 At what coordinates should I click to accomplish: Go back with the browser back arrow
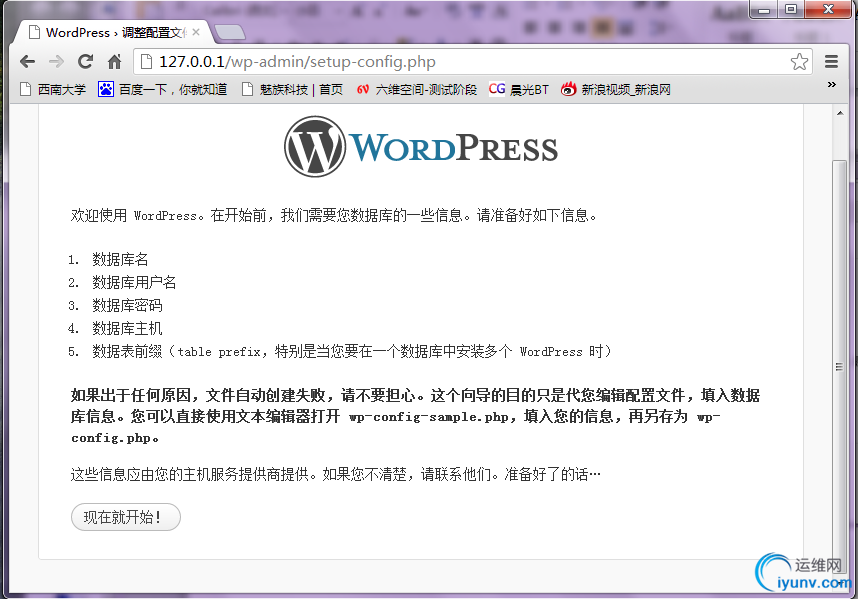coord(27,62)
